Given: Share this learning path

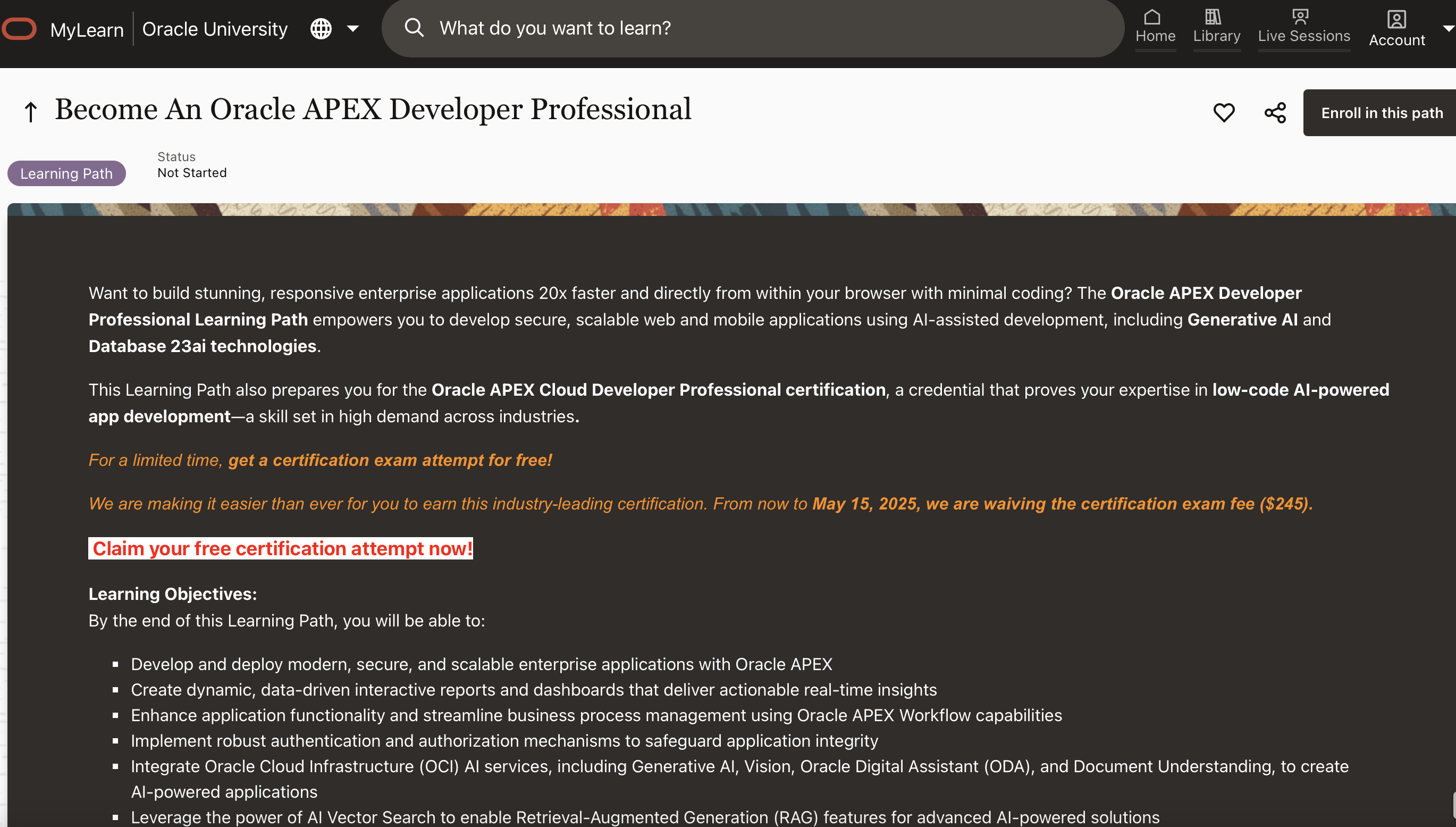Looking at the screenshot, I should [x=1275, y=112].
